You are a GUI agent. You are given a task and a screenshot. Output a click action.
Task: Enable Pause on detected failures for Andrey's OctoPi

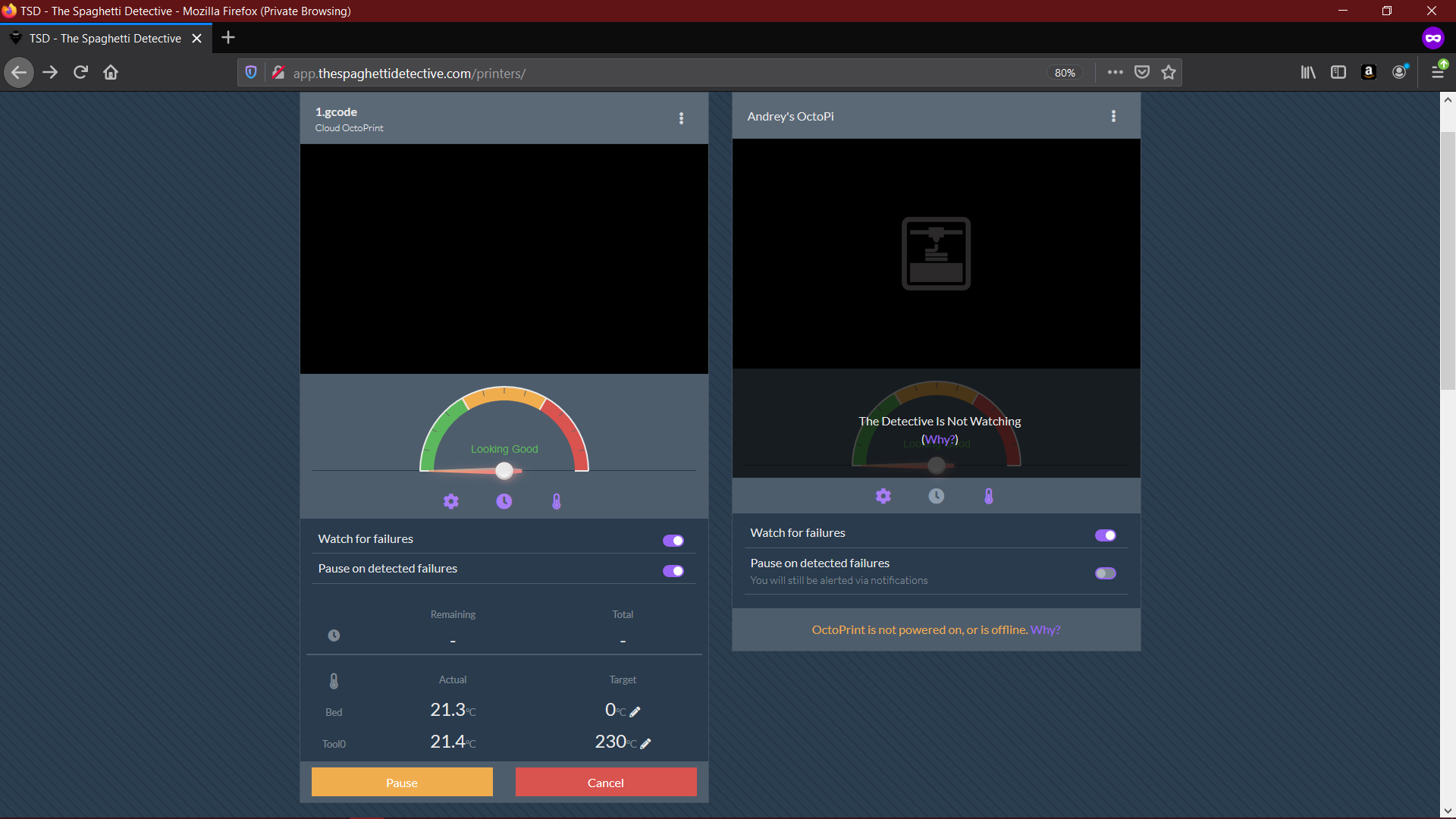pos(1106,573)
